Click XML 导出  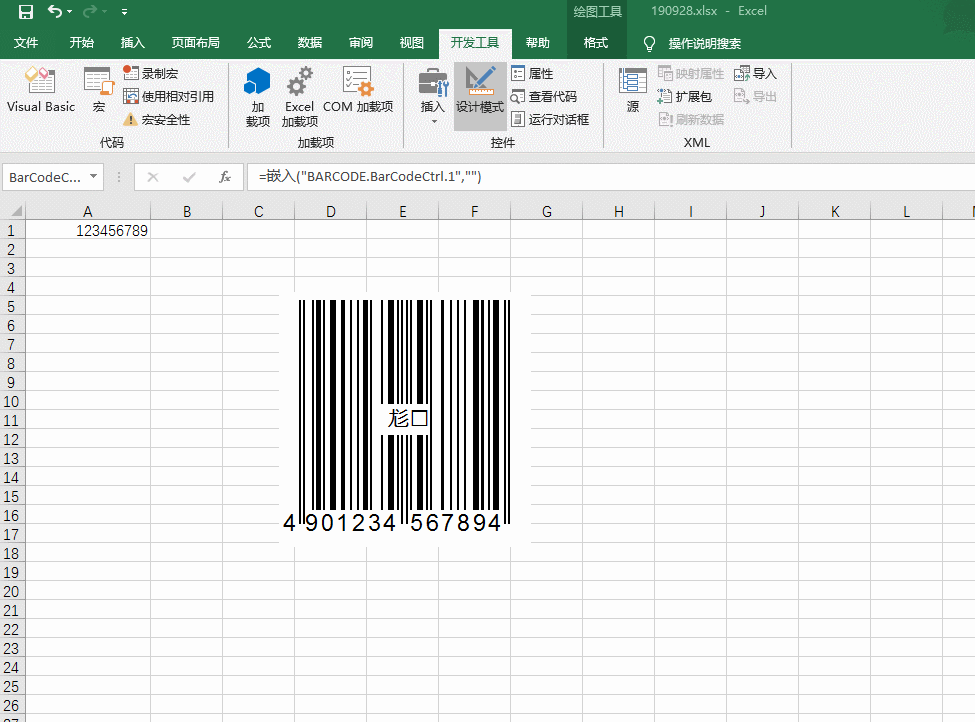click(x=756, y=96)
